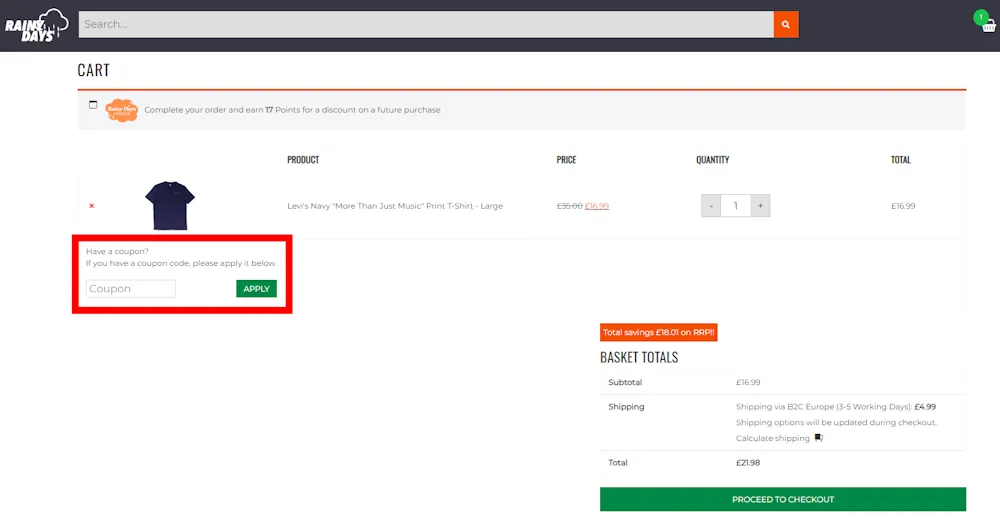Click the Coupon code field
Screen dimensions: 1000x522
point(131,288)
